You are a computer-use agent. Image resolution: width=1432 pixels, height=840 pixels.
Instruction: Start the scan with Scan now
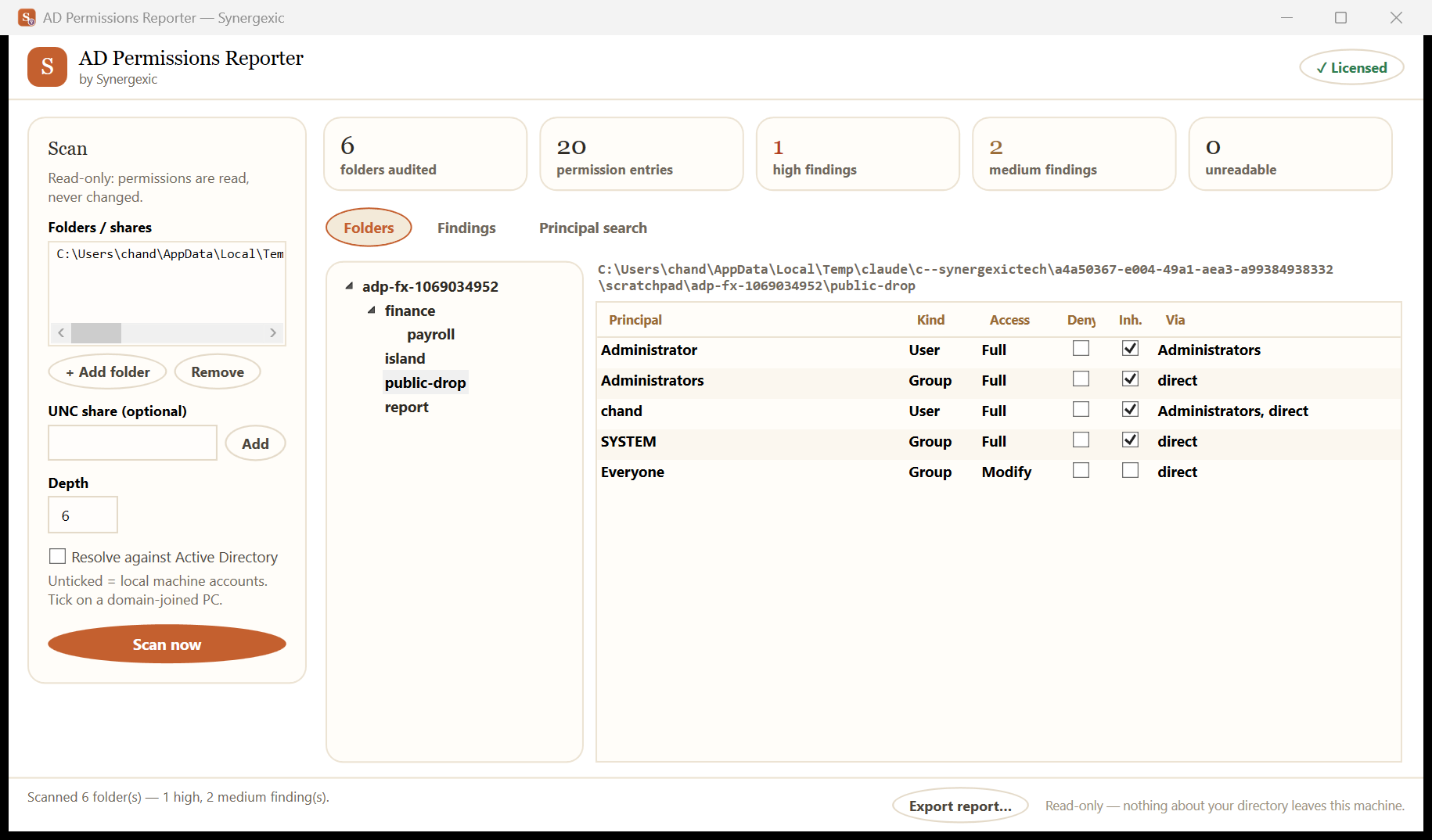pyautogui.click(x=167, y=644)
